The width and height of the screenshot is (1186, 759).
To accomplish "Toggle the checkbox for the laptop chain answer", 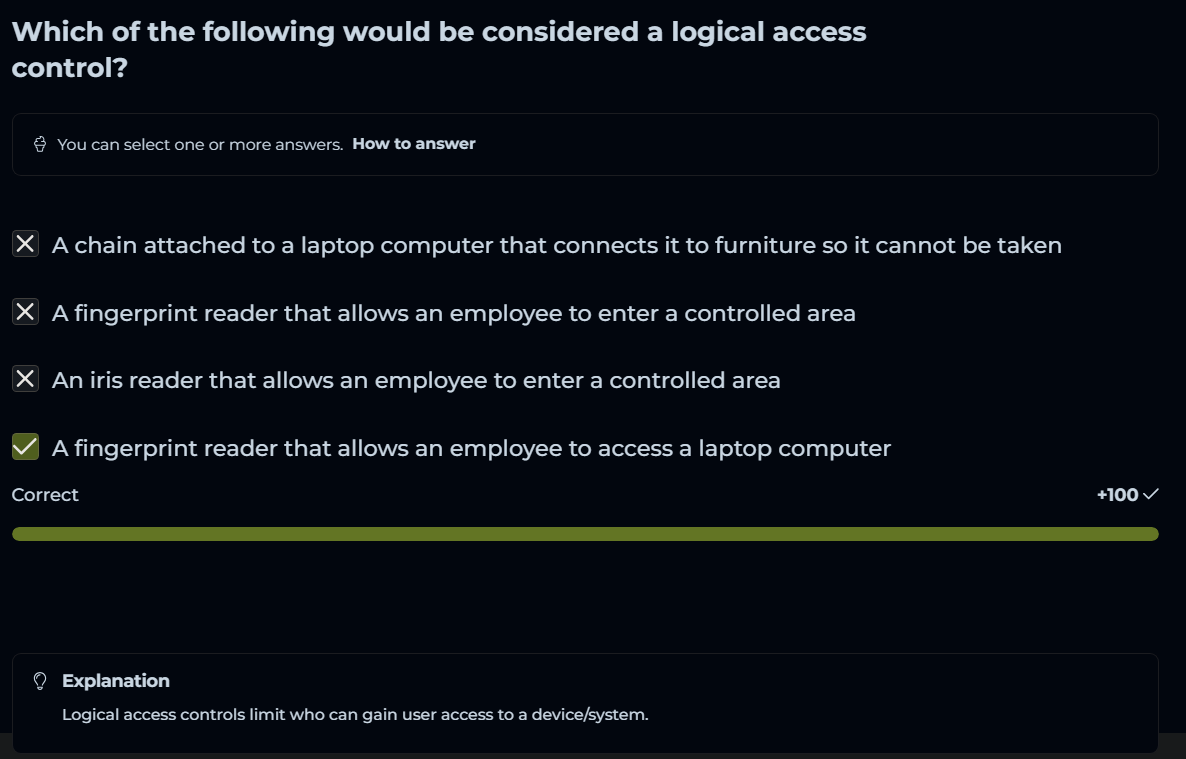I will (x=25, y=244).
